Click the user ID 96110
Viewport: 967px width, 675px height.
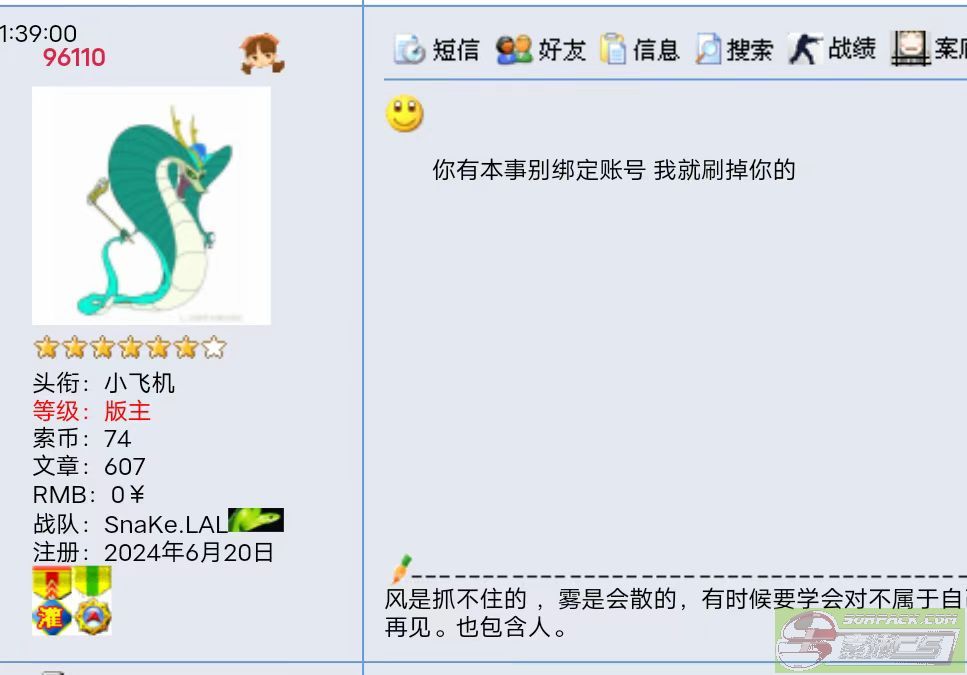(x=74, y=57)
